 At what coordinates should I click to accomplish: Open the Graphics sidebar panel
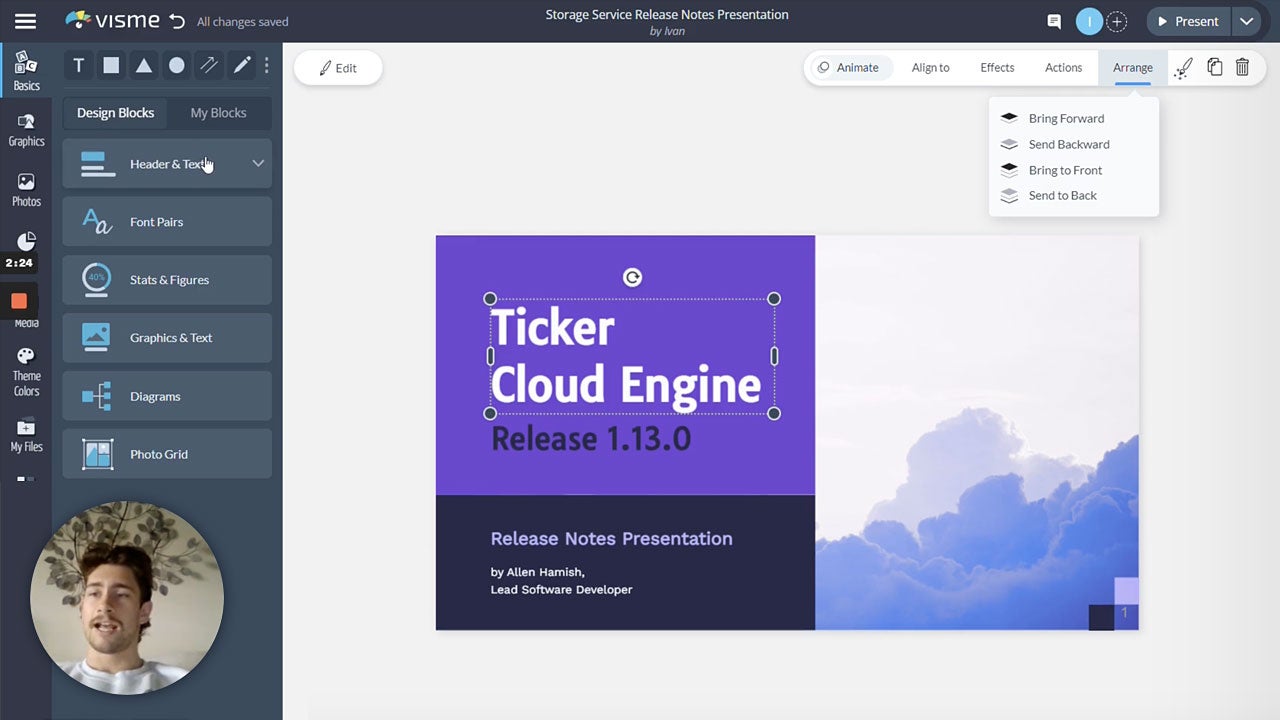coord(26,130)
